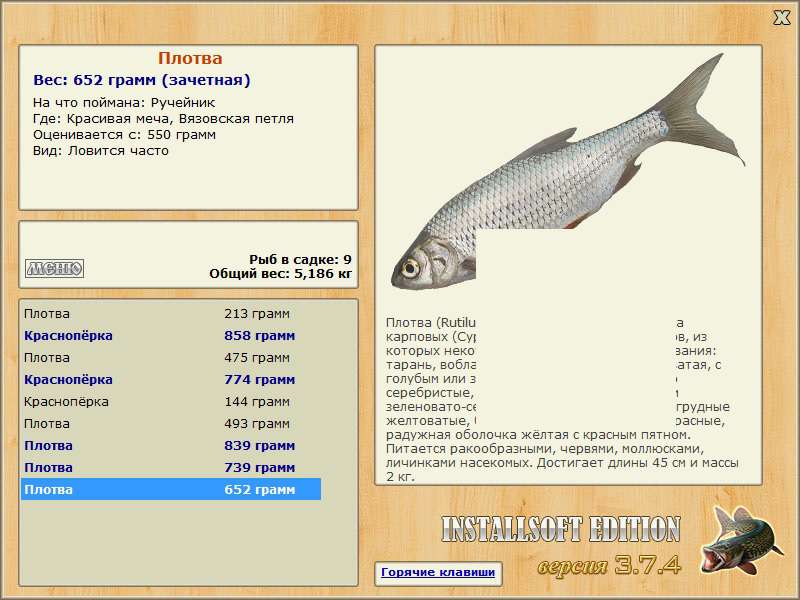Select the highlighted Плотва 652 грамм row
800x600 pixels.
click(171, 489)
